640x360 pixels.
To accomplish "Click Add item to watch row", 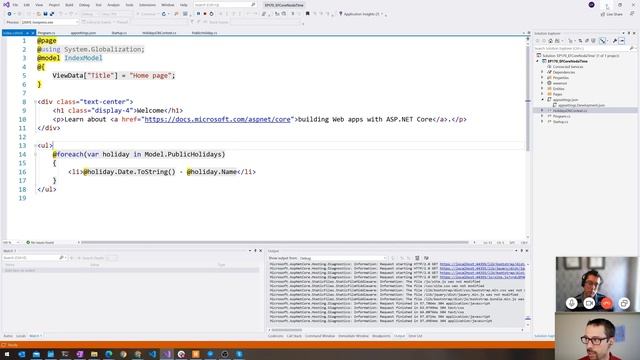I will tap(131, 270).
